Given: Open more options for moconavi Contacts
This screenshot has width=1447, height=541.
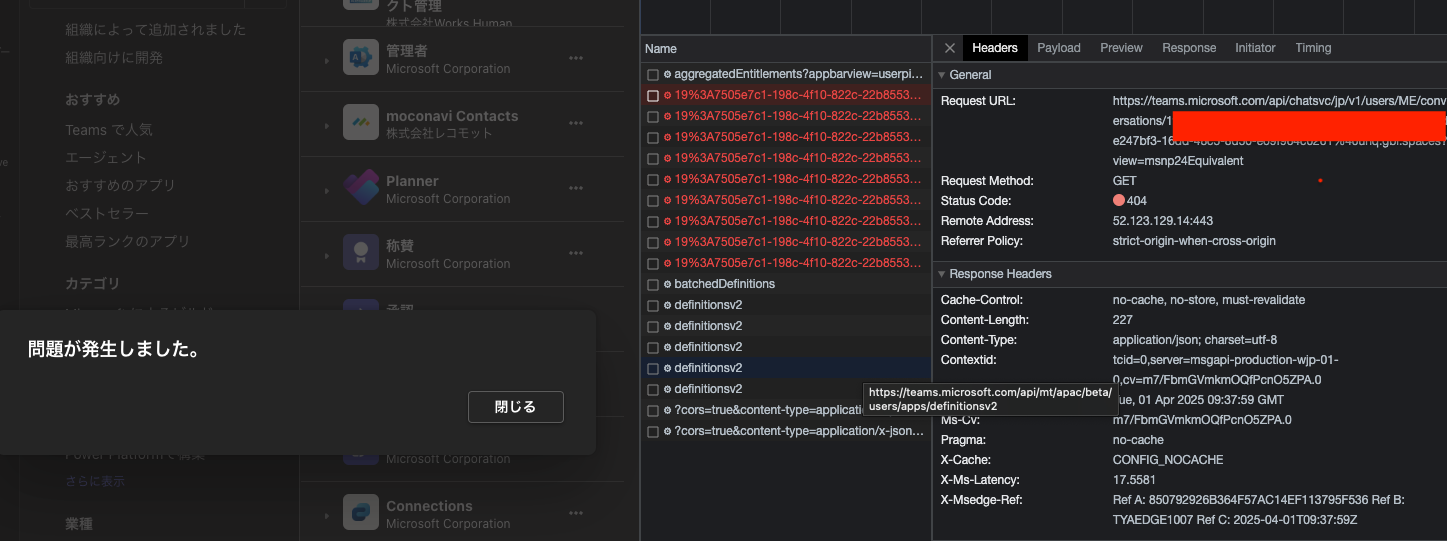Looking at the screenshot, I should pyautogui.click(x=576, y=124).
